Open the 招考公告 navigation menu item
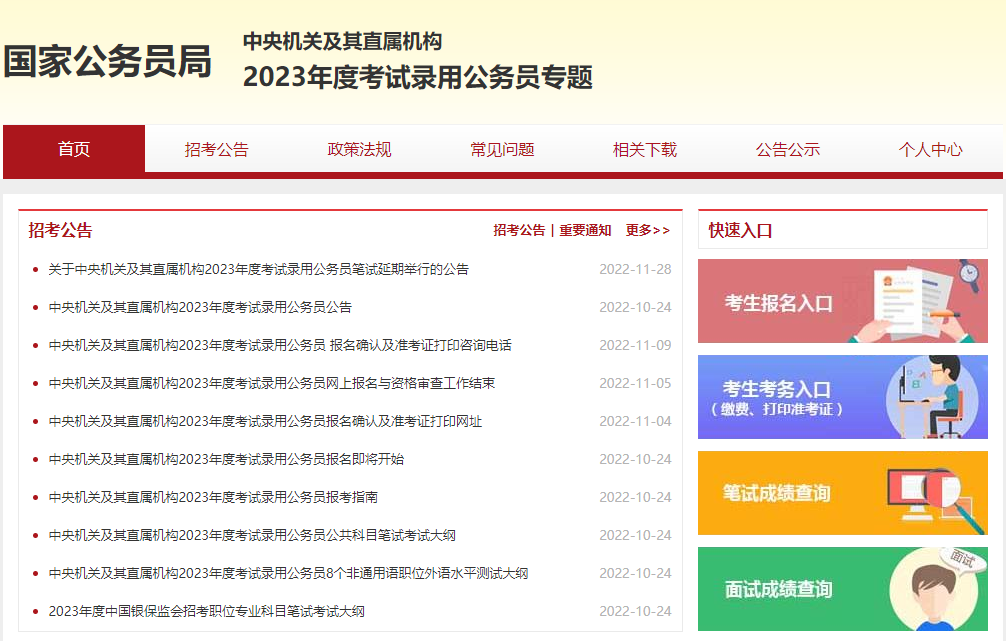The width and height of the screenshot is (1006, 641). tap(216, 149)
